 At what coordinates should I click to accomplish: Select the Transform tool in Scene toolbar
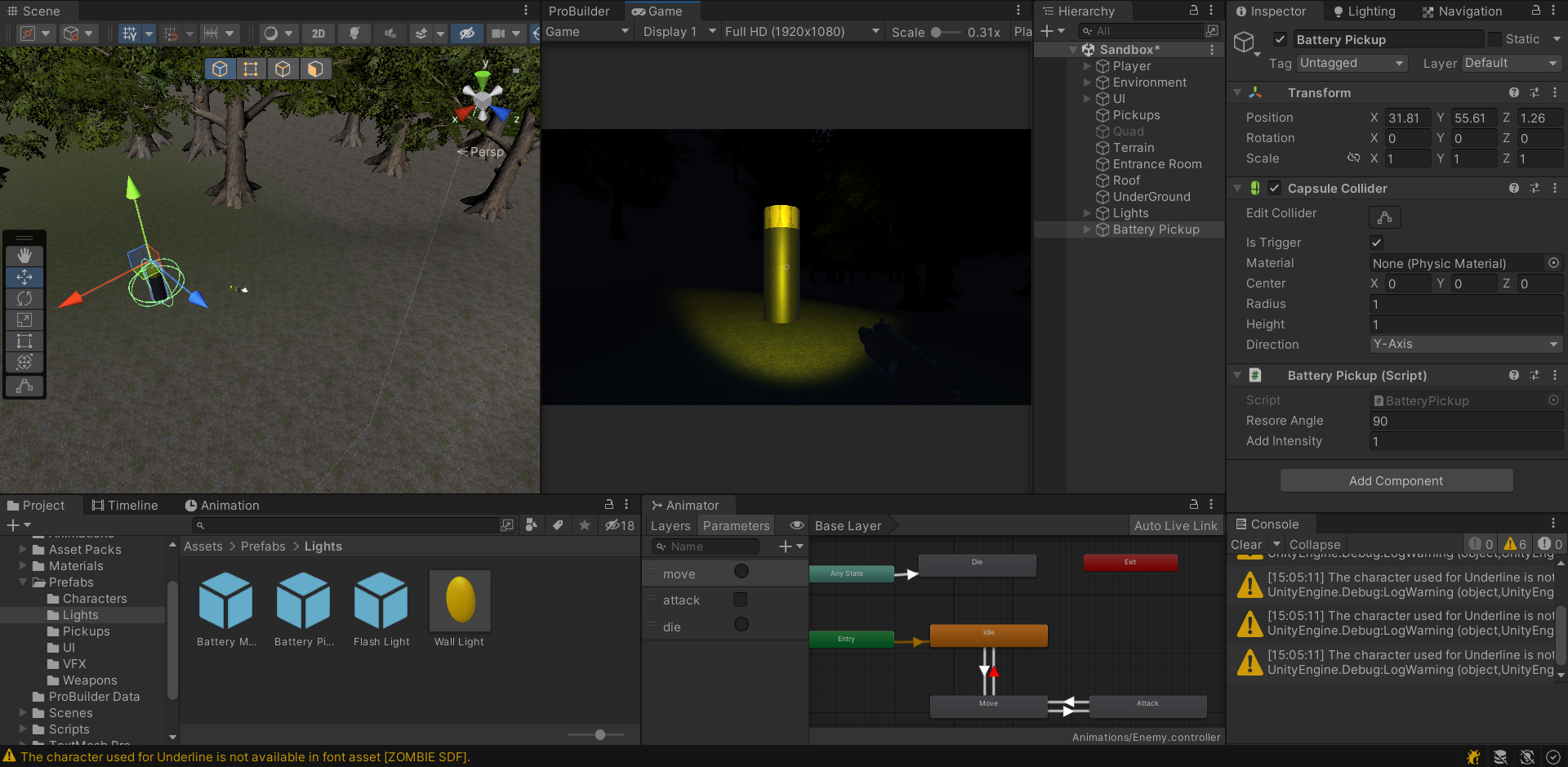tap(24, 362)
